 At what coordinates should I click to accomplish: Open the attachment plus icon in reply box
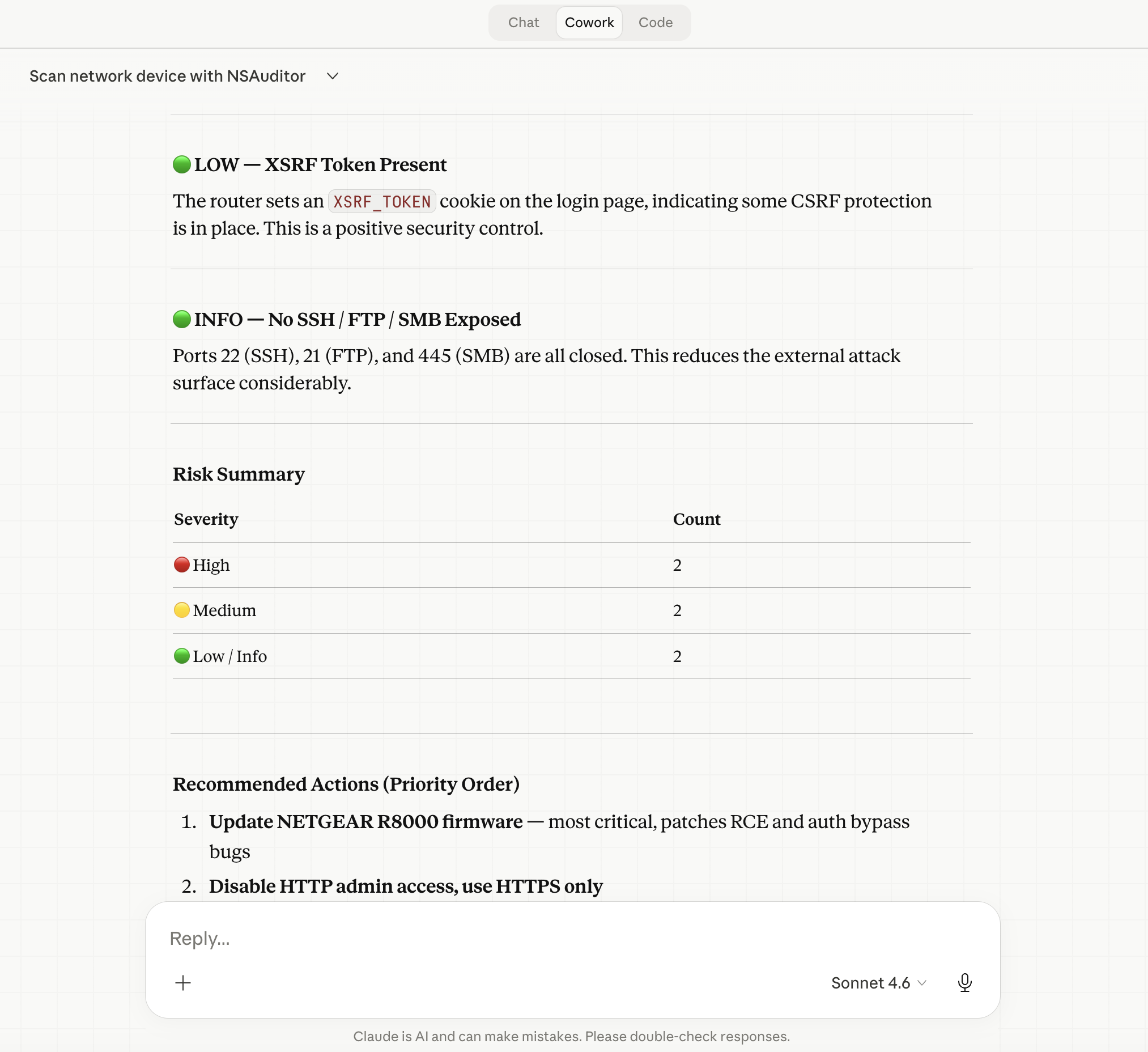[x=183, y=982]
